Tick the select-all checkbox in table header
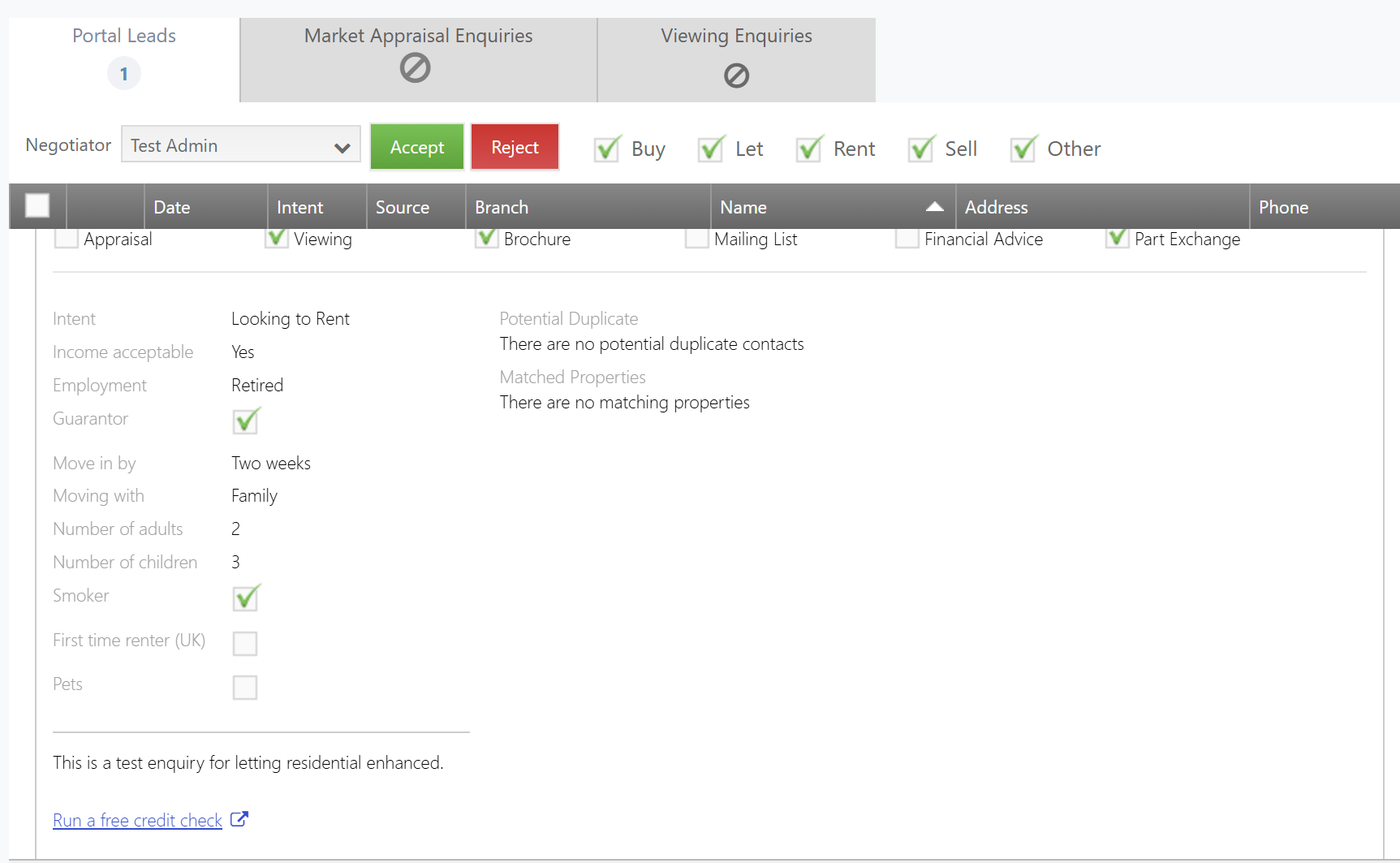 click(37, 205)
